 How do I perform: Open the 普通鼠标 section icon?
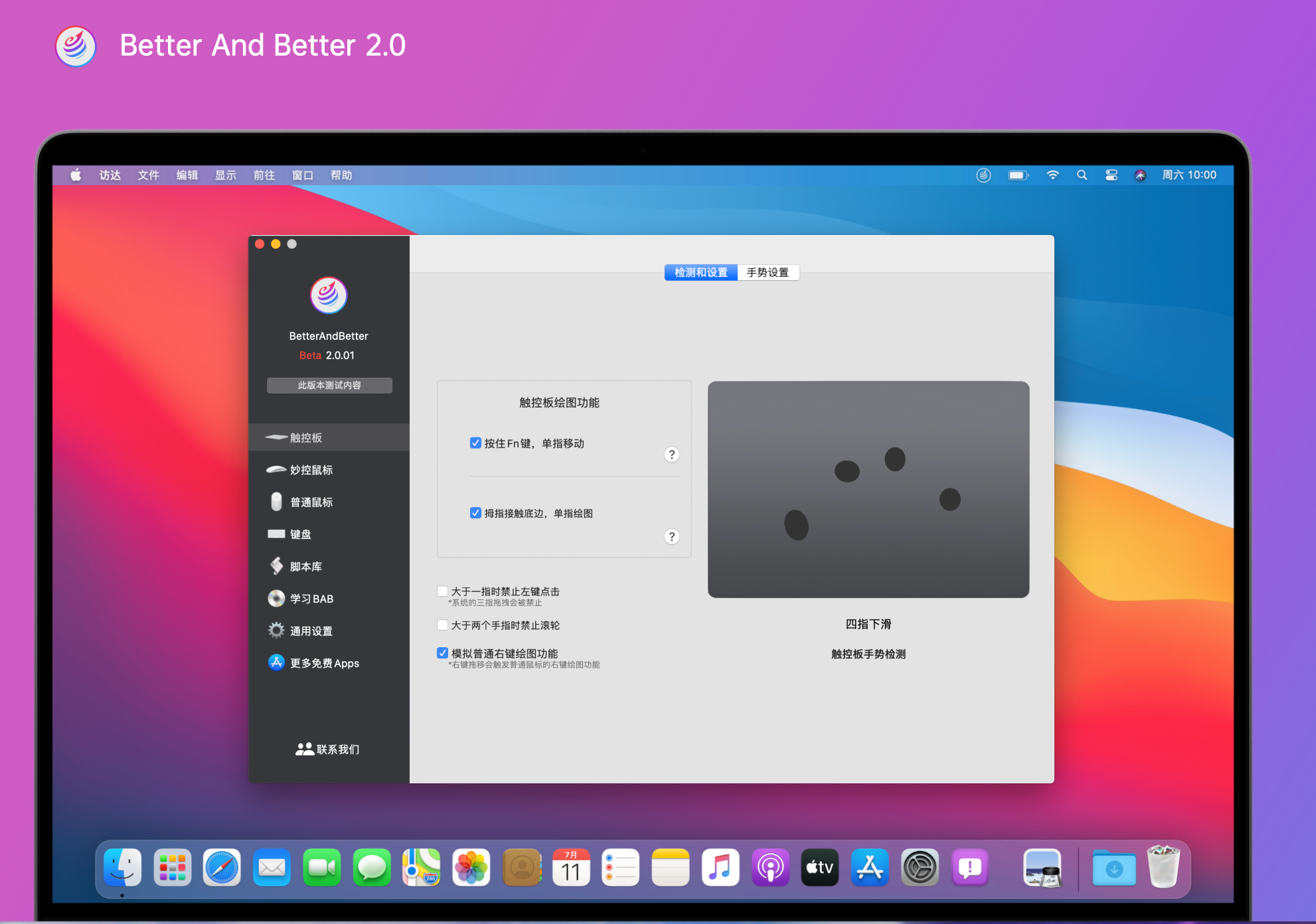(x=276, y=502)
